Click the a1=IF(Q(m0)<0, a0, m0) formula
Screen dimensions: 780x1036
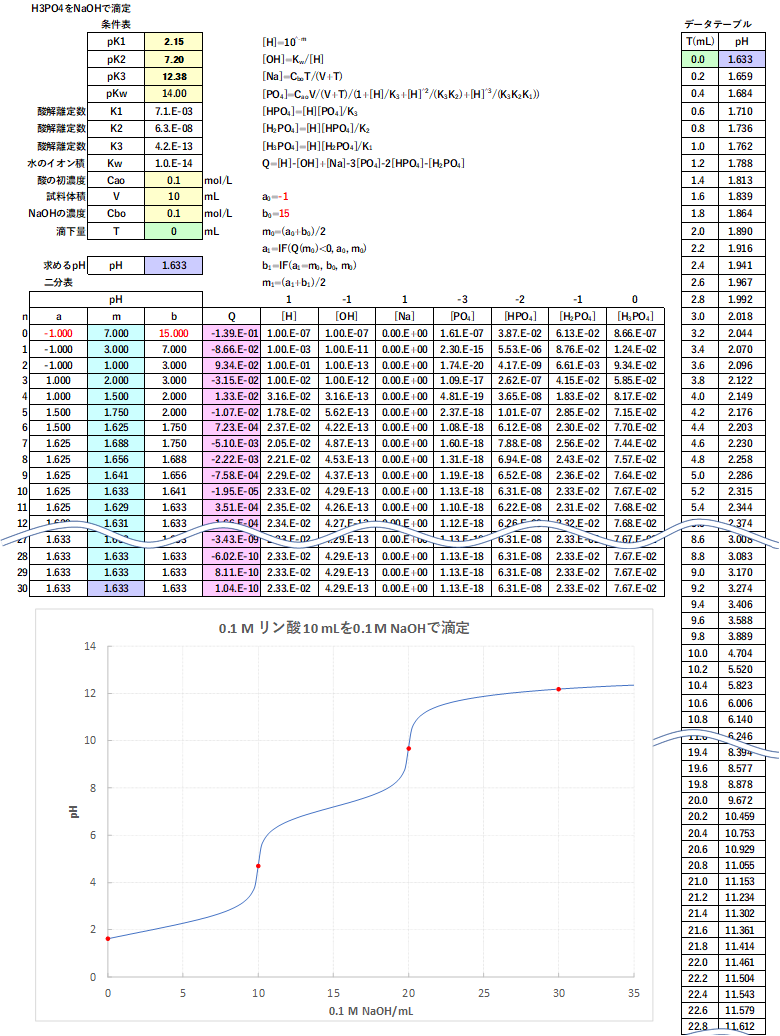pos(314,248)
